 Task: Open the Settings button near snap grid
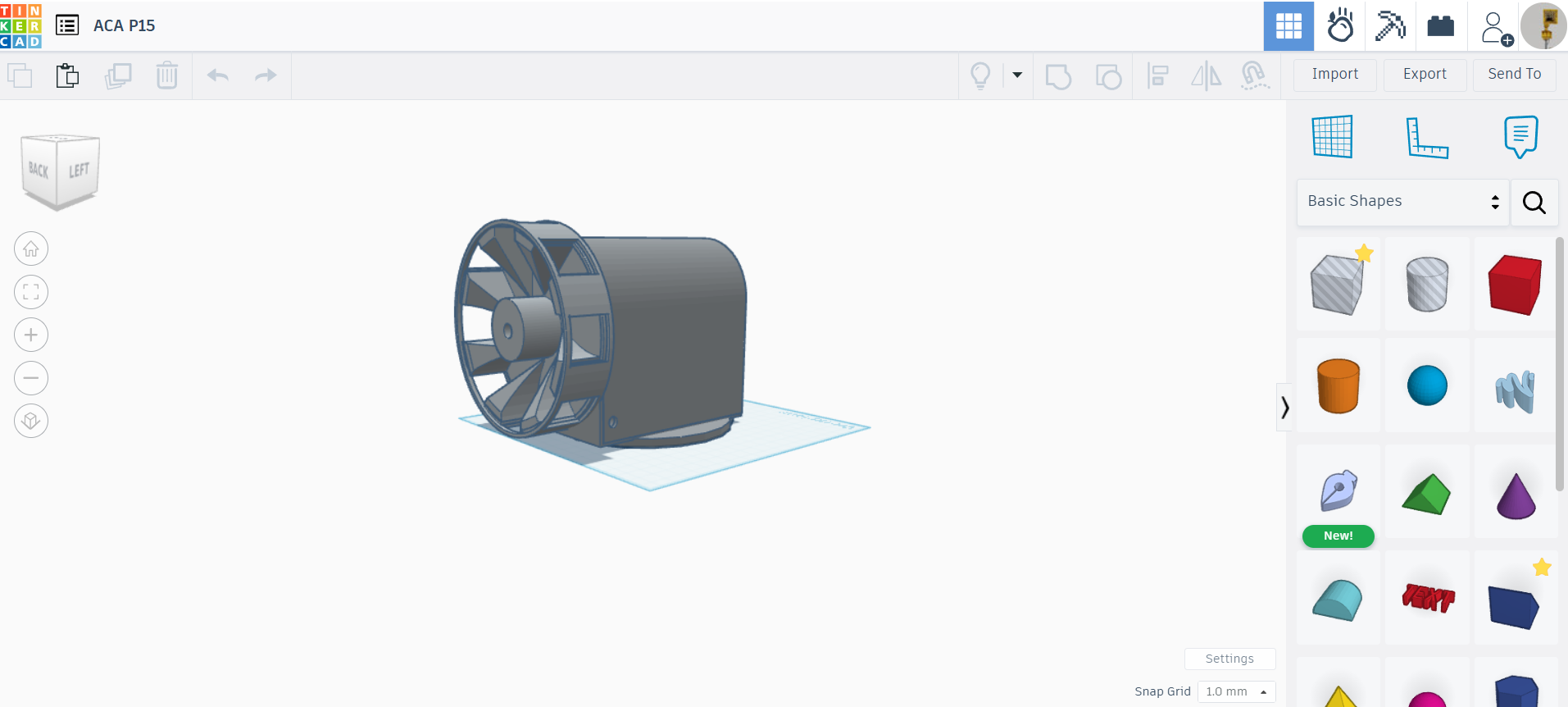point(1229,659)
